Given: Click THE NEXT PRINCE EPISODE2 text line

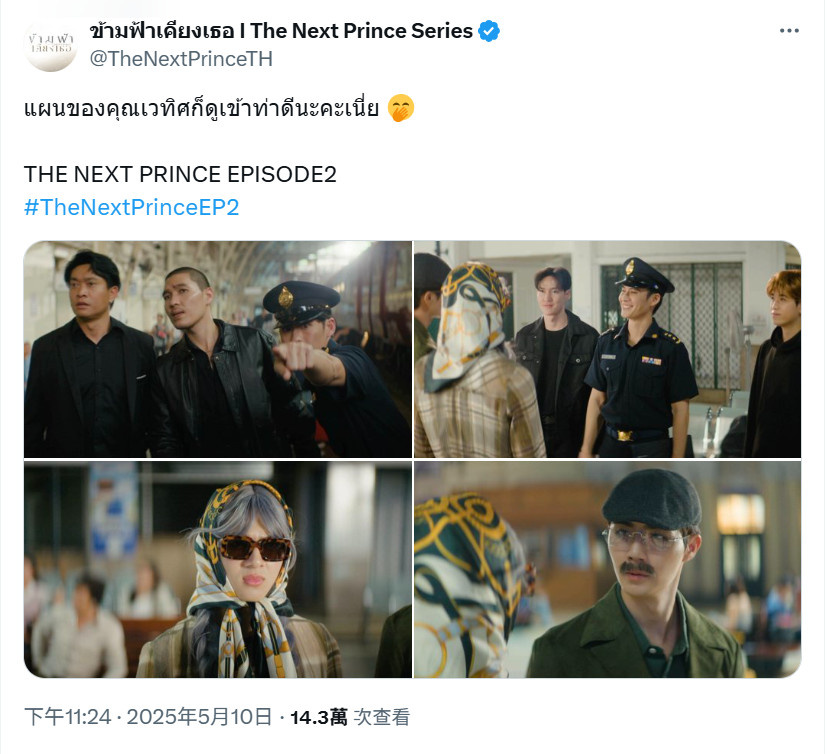Looking at the screenshot, I should click(180, 175).
